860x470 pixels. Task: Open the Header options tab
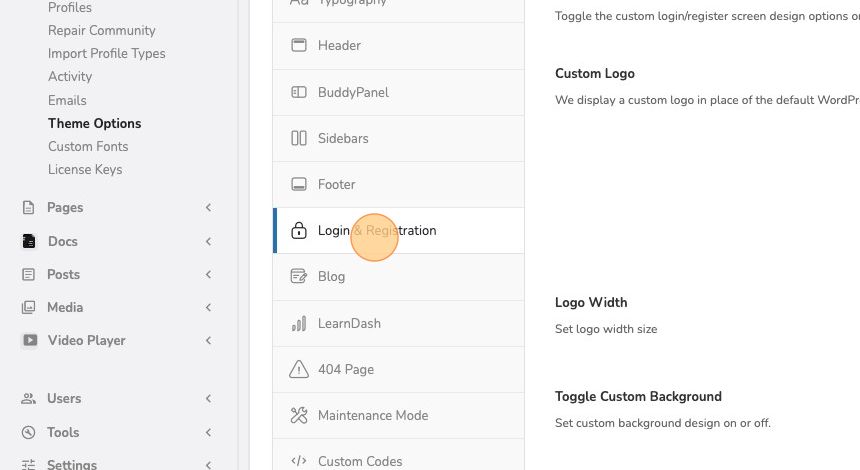point(398,46)
